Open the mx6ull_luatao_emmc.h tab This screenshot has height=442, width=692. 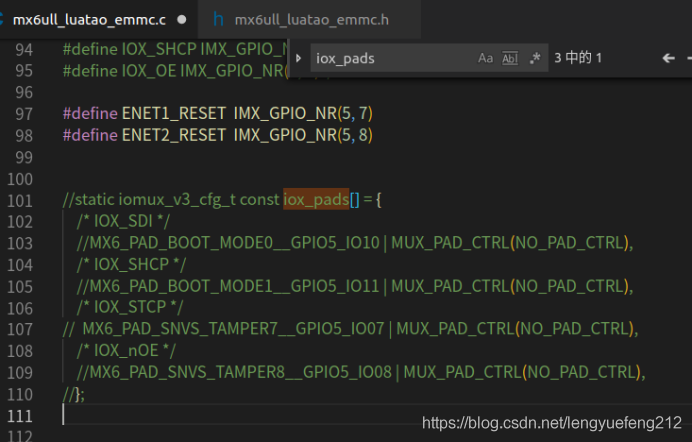[x=312, y=20]
